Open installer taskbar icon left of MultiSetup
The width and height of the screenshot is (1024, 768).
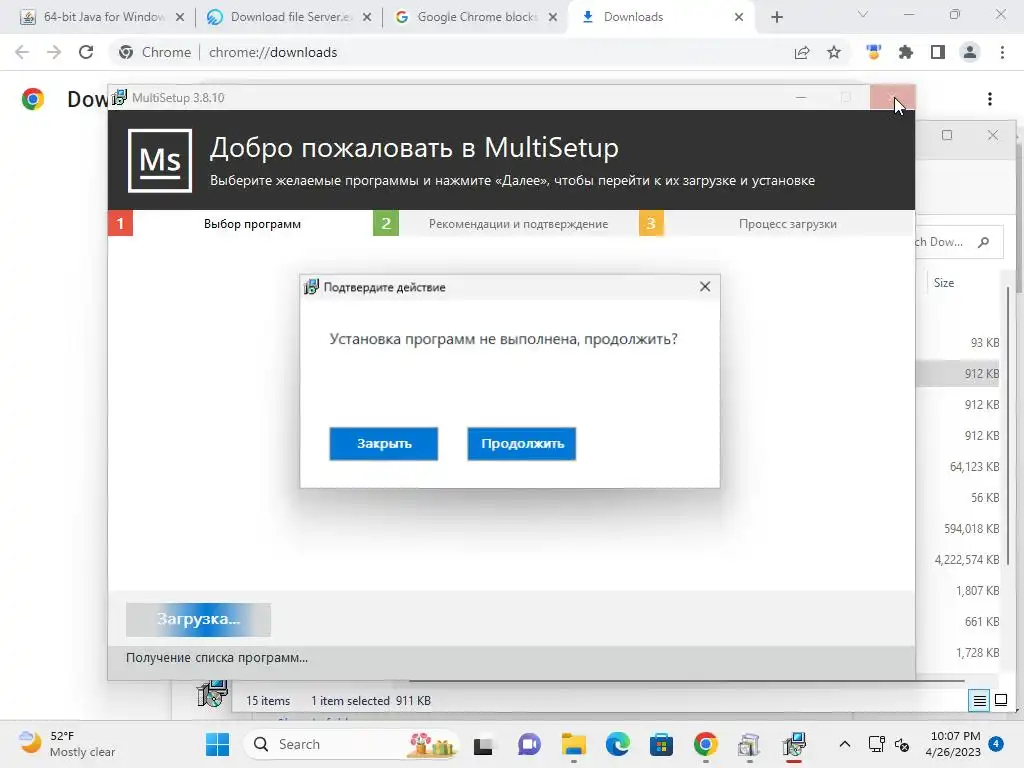click(749, 744)
